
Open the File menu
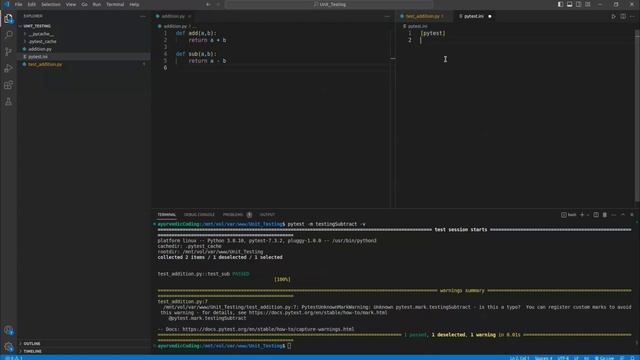[18, 4]
